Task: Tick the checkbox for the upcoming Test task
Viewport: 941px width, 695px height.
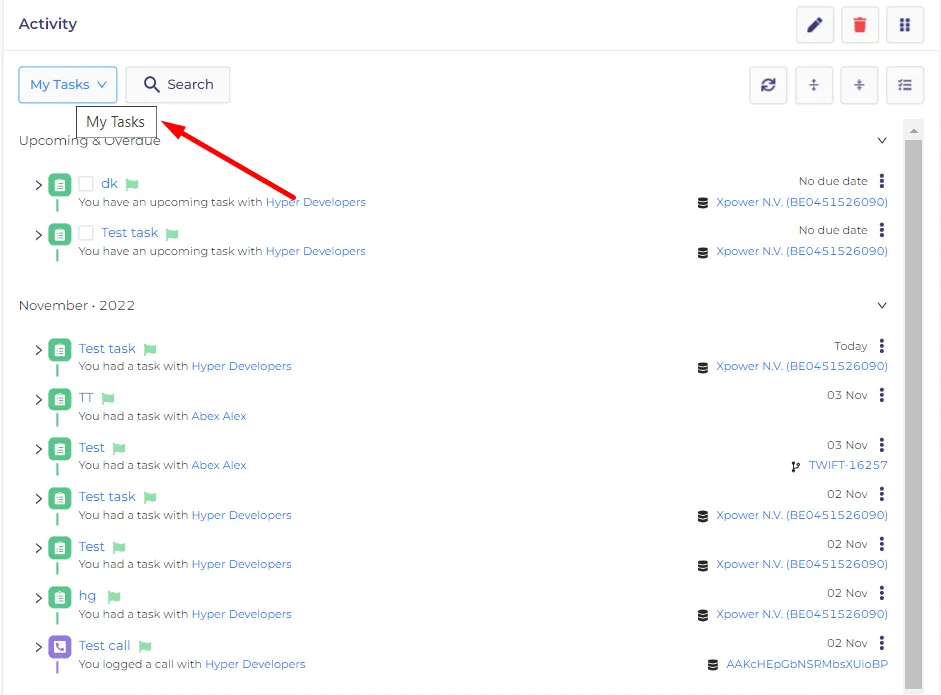Action: click(86, 233)
